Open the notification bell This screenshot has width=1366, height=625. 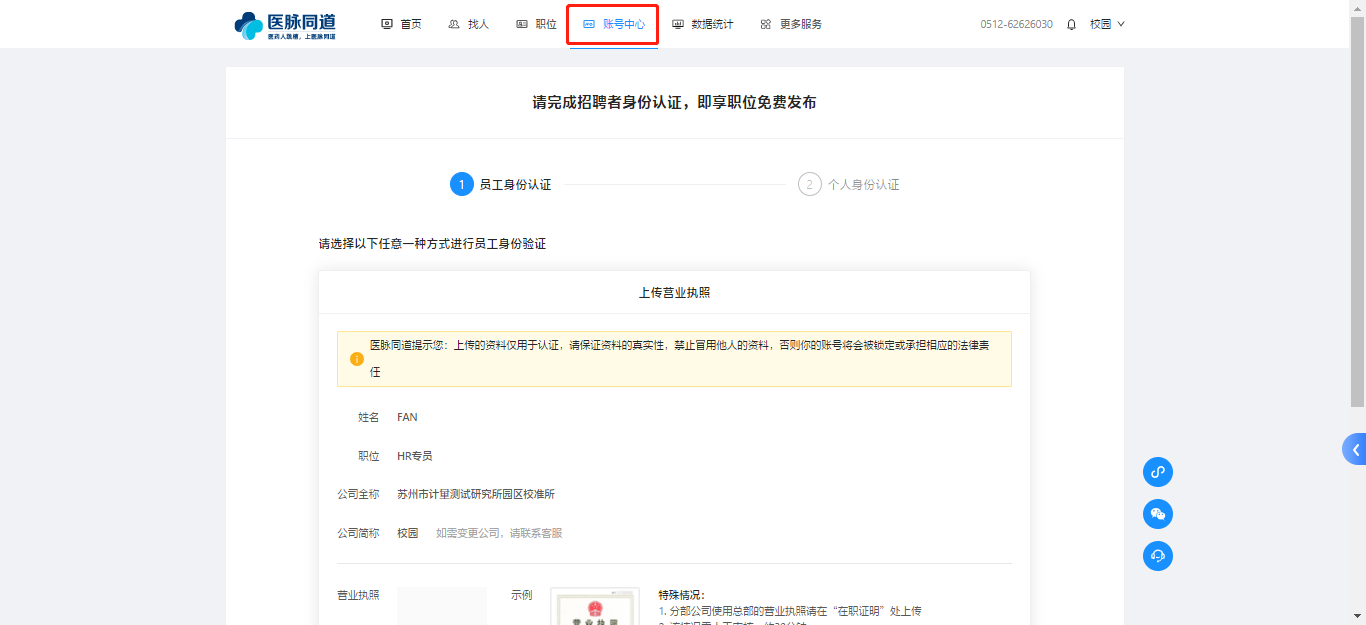coord(1072,24)
